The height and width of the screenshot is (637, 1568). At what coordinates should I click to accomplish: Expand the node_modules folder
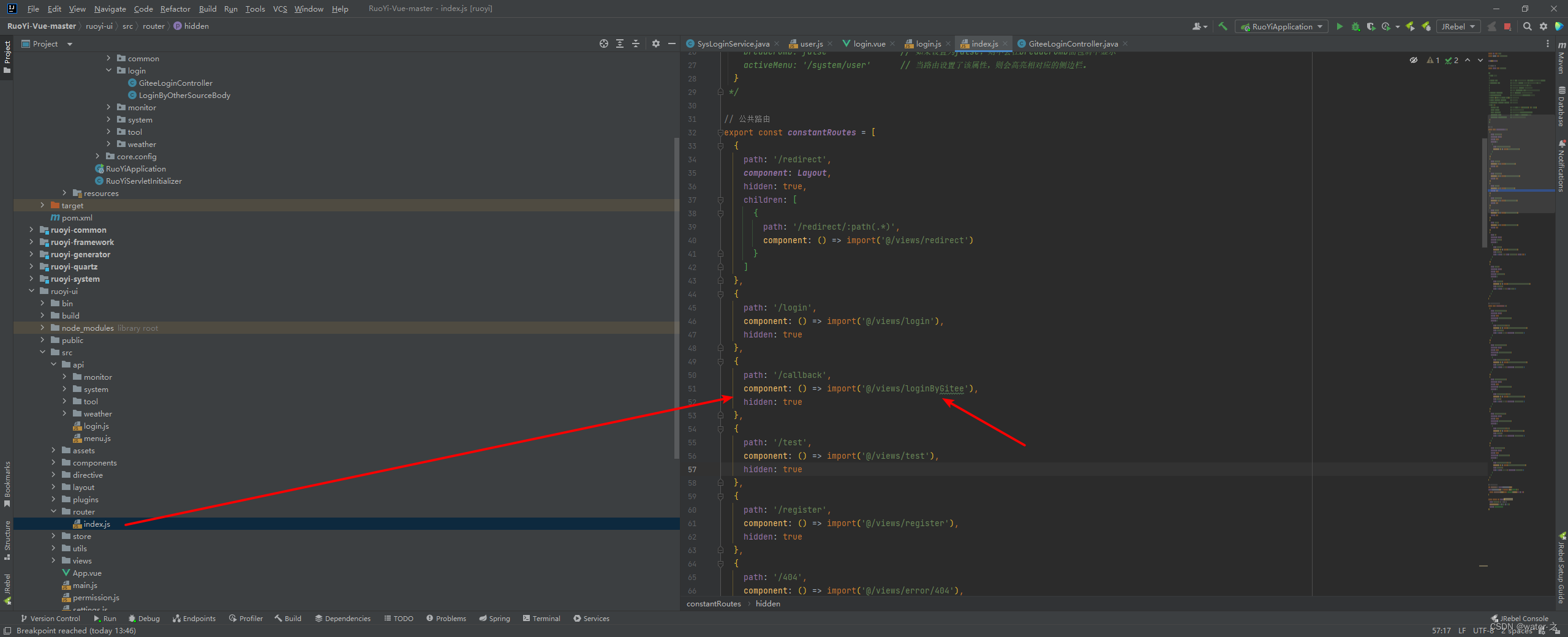tap(42, 328)
